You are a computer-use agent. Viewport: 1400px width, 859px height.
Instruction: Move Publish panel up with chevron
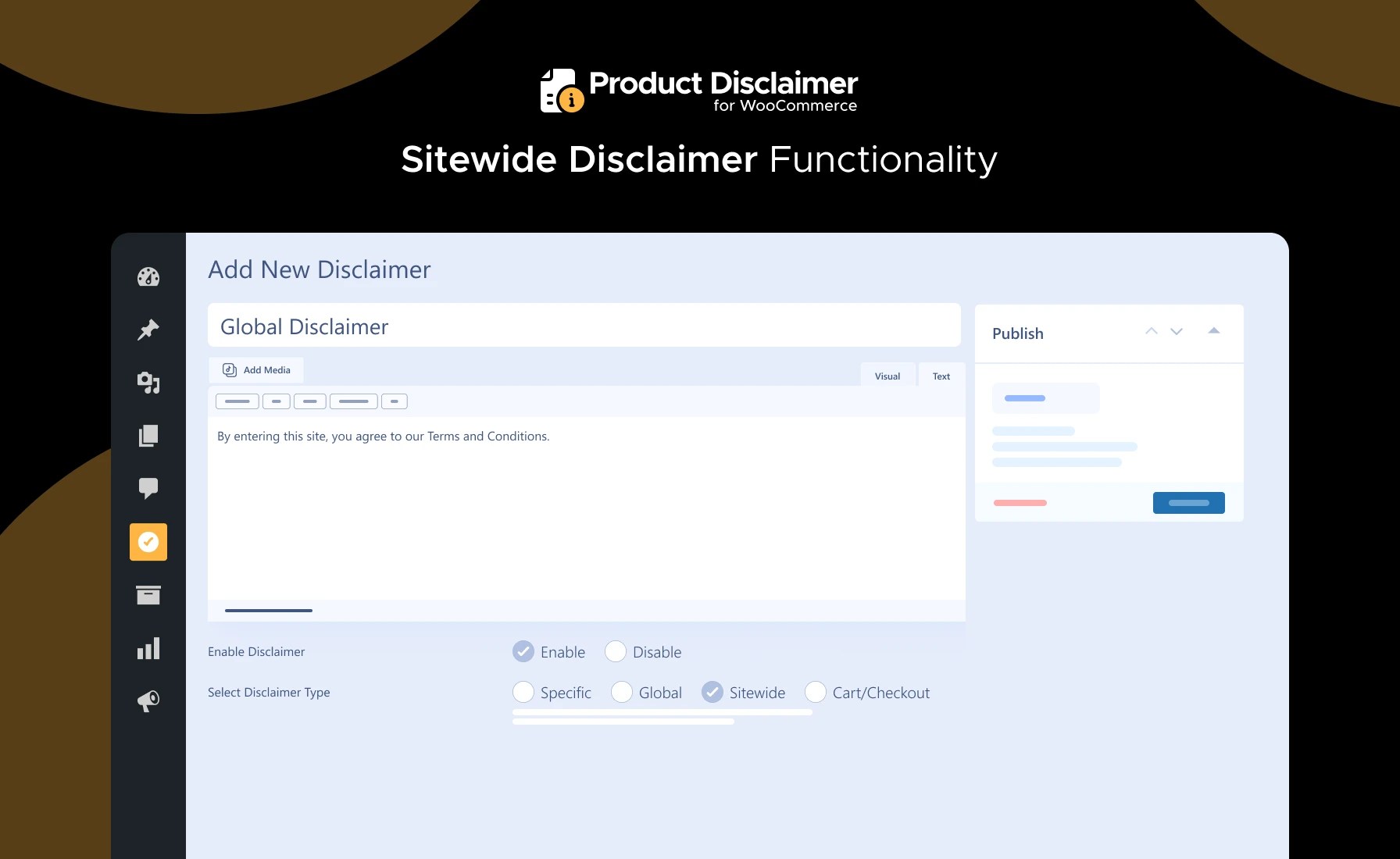[x=1152, y=331]
